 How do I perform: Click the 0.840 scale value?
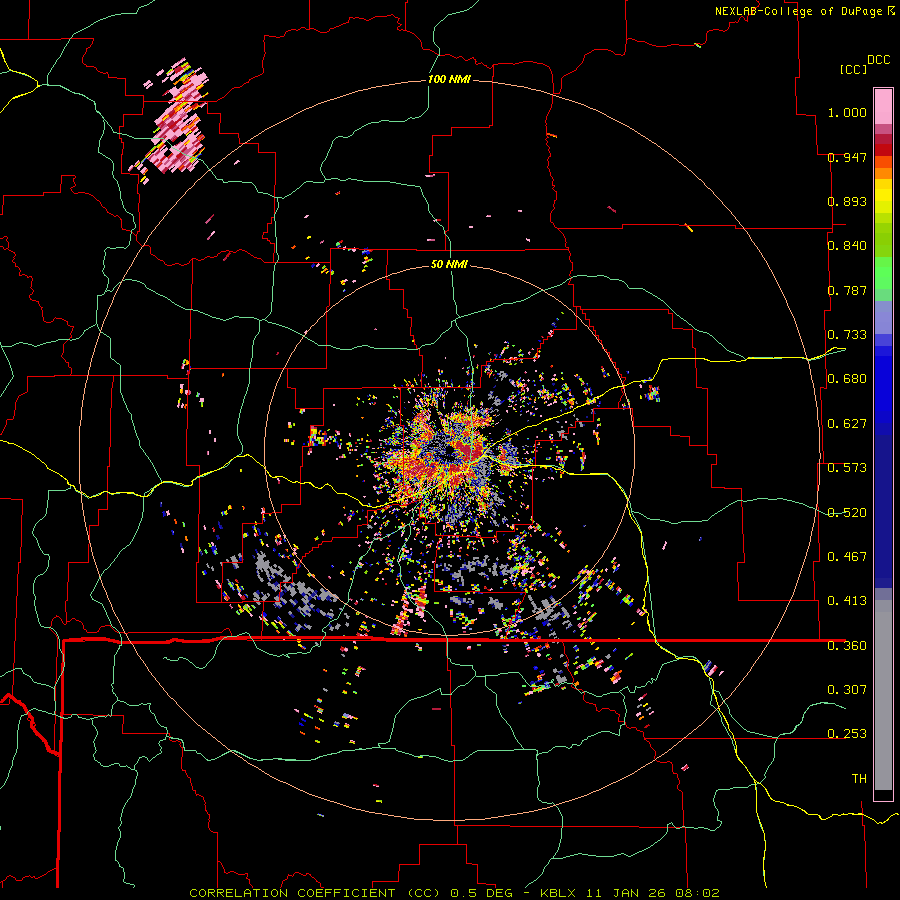click(x=847, y=246)
